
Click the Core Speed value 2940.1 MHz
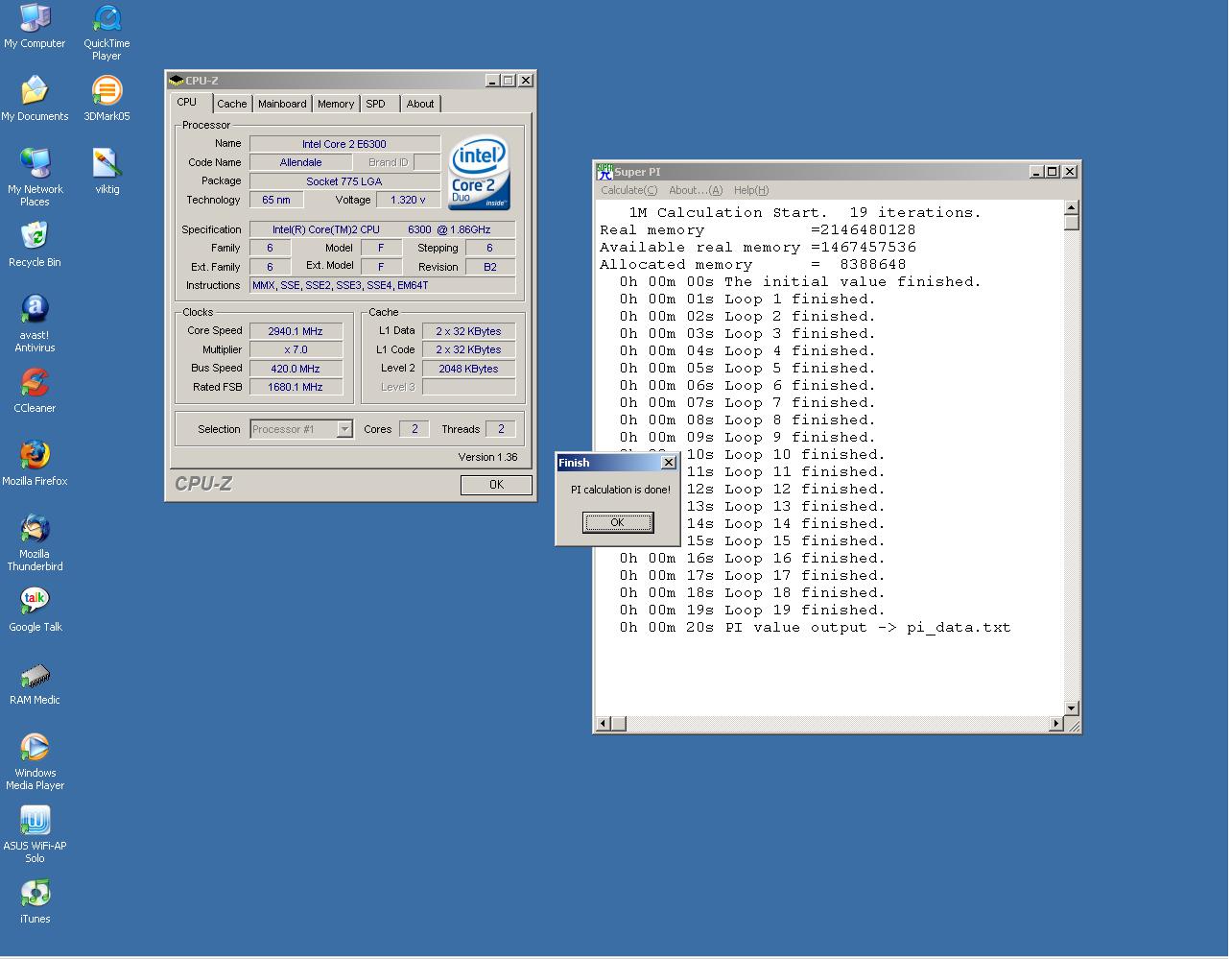point(296,331)
